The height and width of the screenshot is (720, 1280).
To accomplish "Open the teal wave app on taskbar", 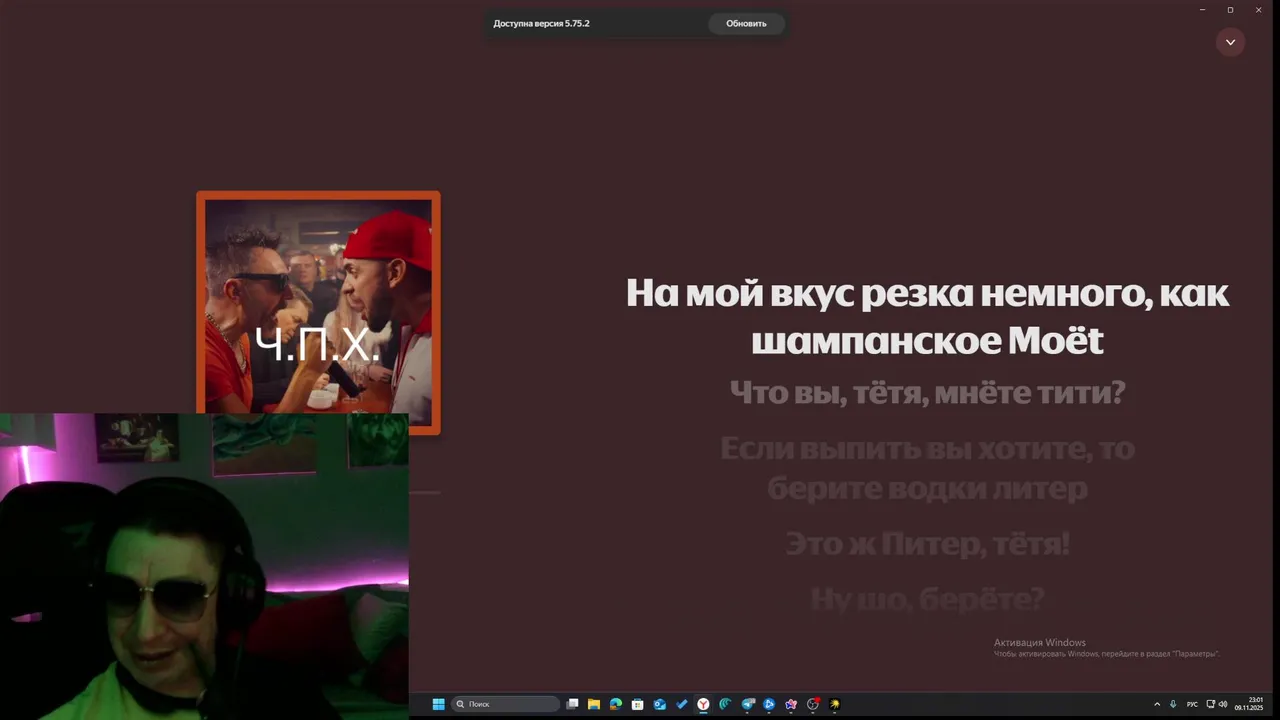I will [x=726, y=704].
